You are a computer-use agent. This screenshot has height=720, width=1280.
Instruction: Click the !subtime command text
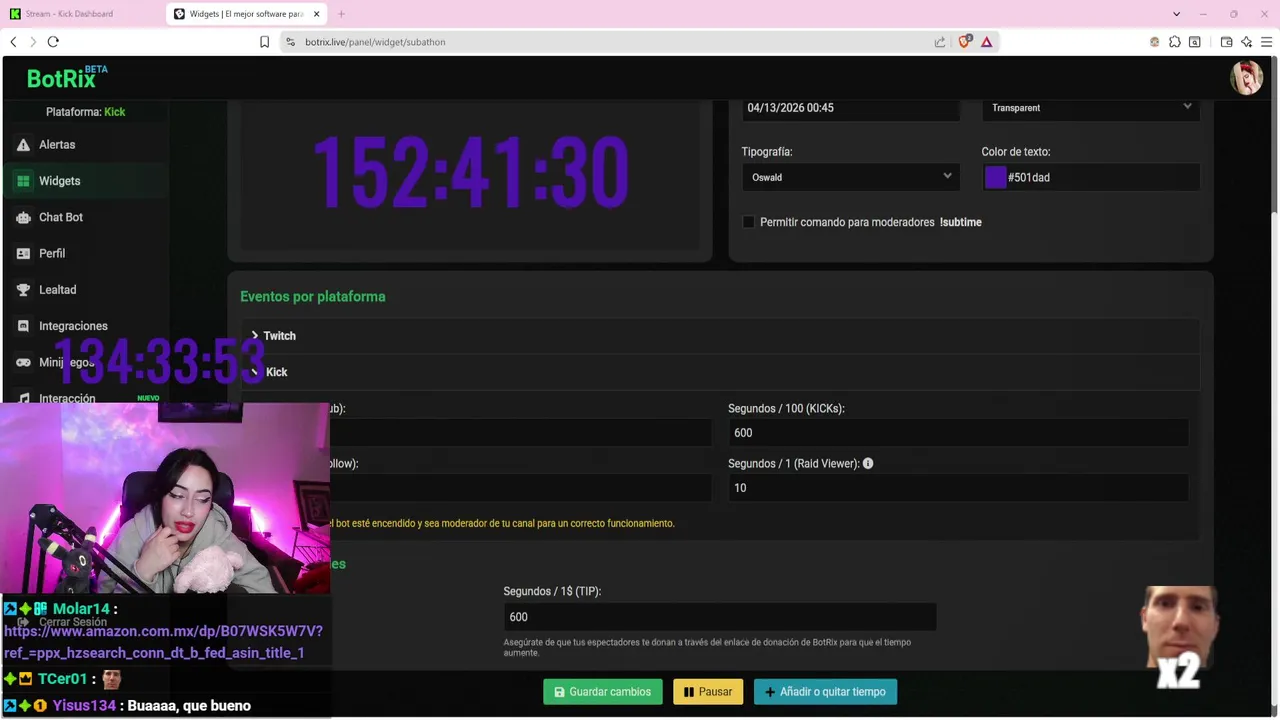coord(961,222)
